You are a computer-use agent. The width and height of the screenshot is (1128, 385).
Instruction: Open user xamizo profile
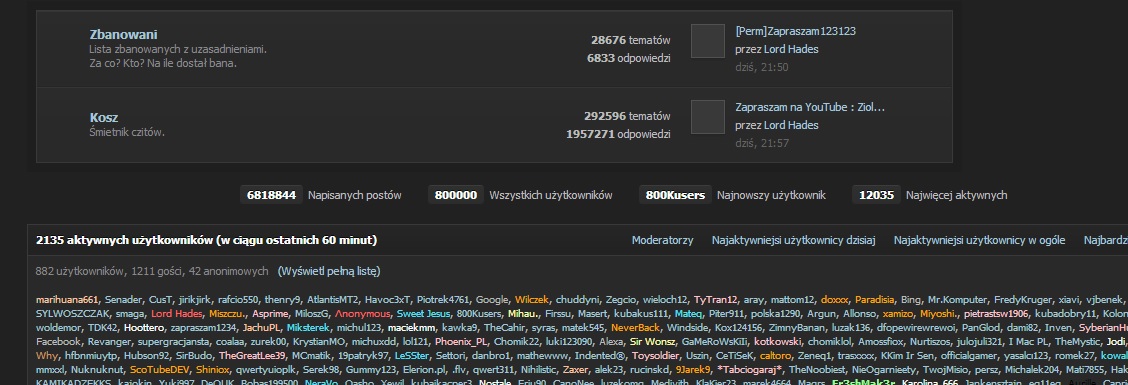coord(897,314)
